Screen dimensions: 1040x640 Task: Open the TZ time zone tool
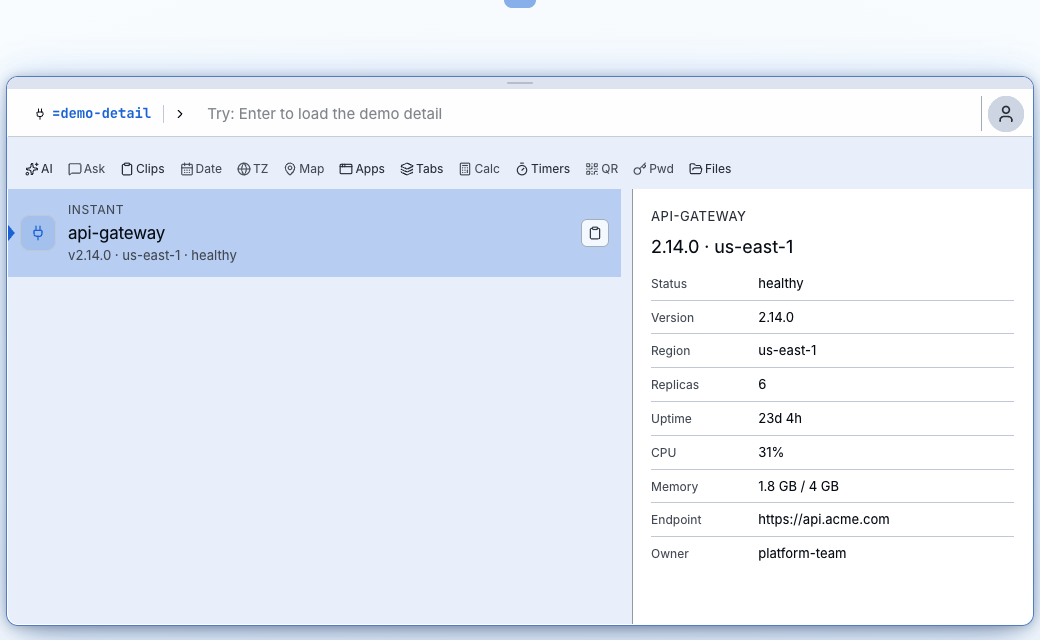pyautogui.click(x=253, y=169)
